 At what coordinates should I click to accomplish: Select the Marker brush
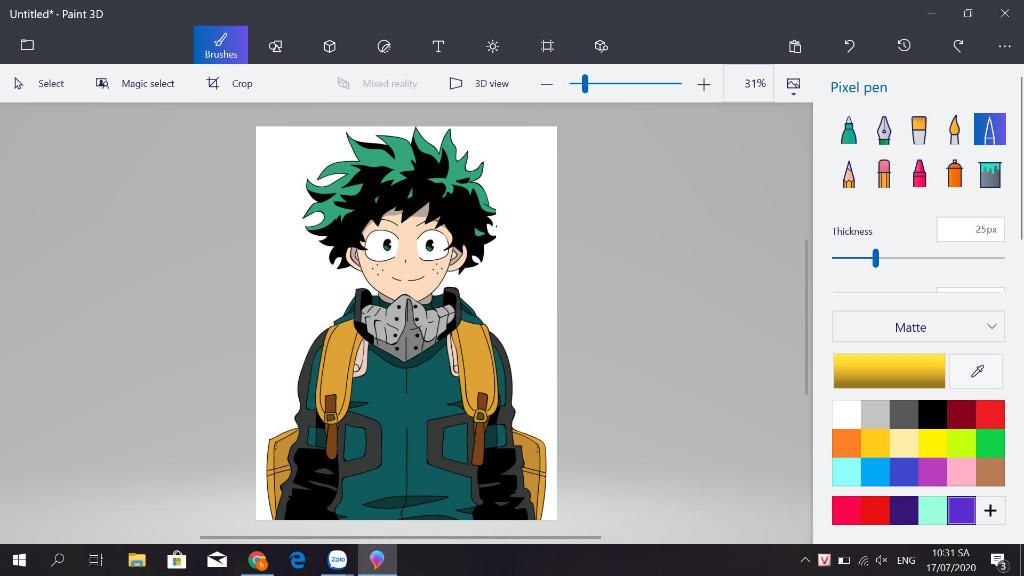(x=848, y=130)
